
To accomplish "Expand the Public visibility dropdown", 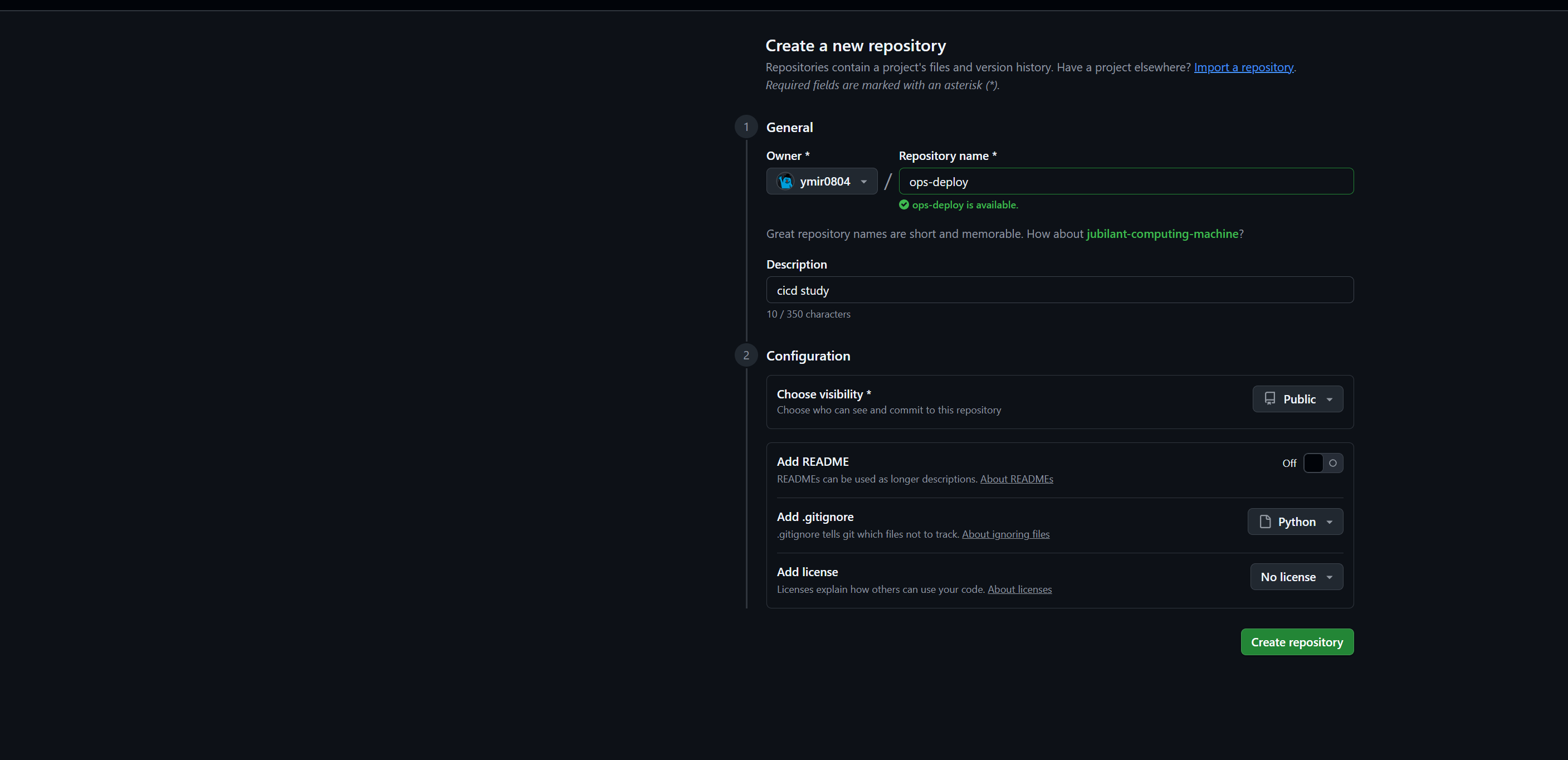I will pos(1297,399).
